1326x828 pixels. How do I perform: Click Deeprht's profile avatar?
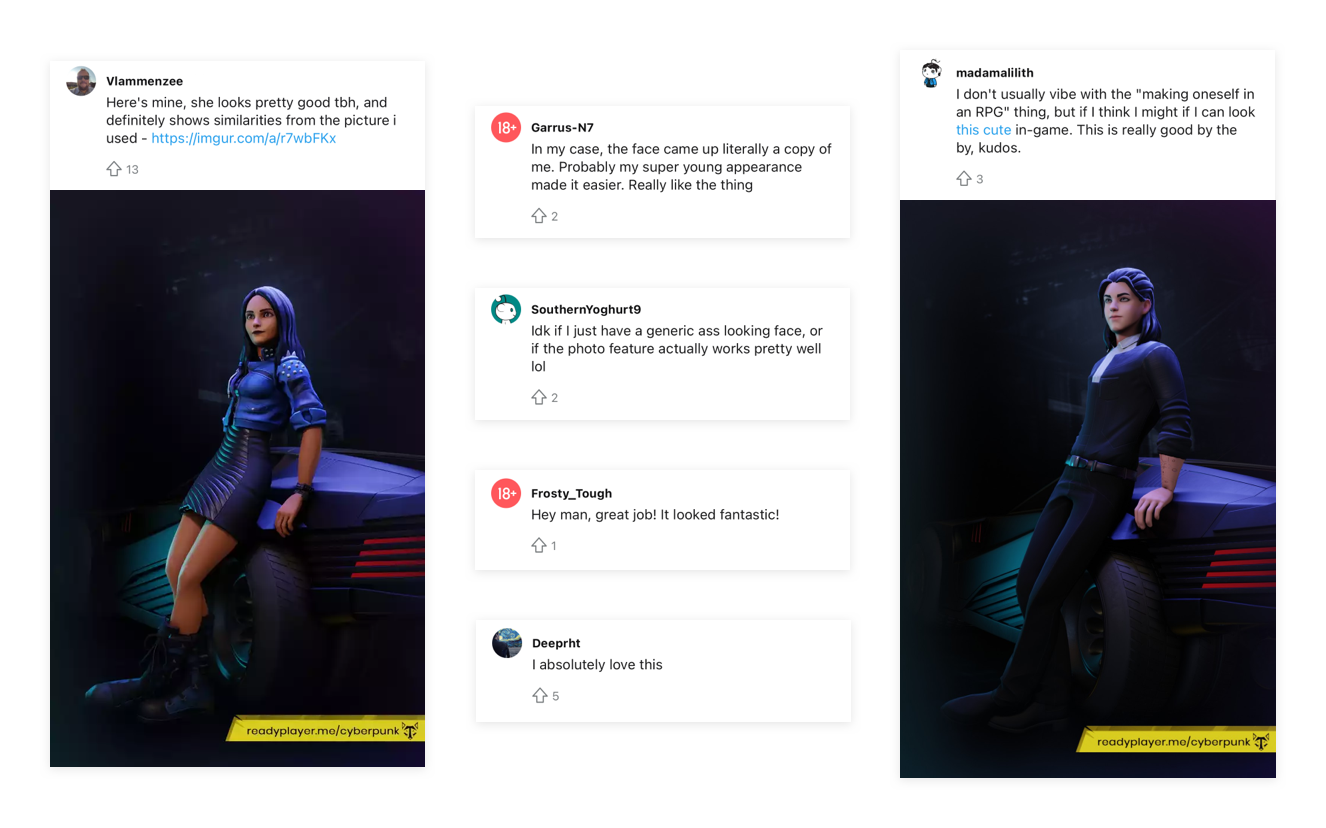507,643
